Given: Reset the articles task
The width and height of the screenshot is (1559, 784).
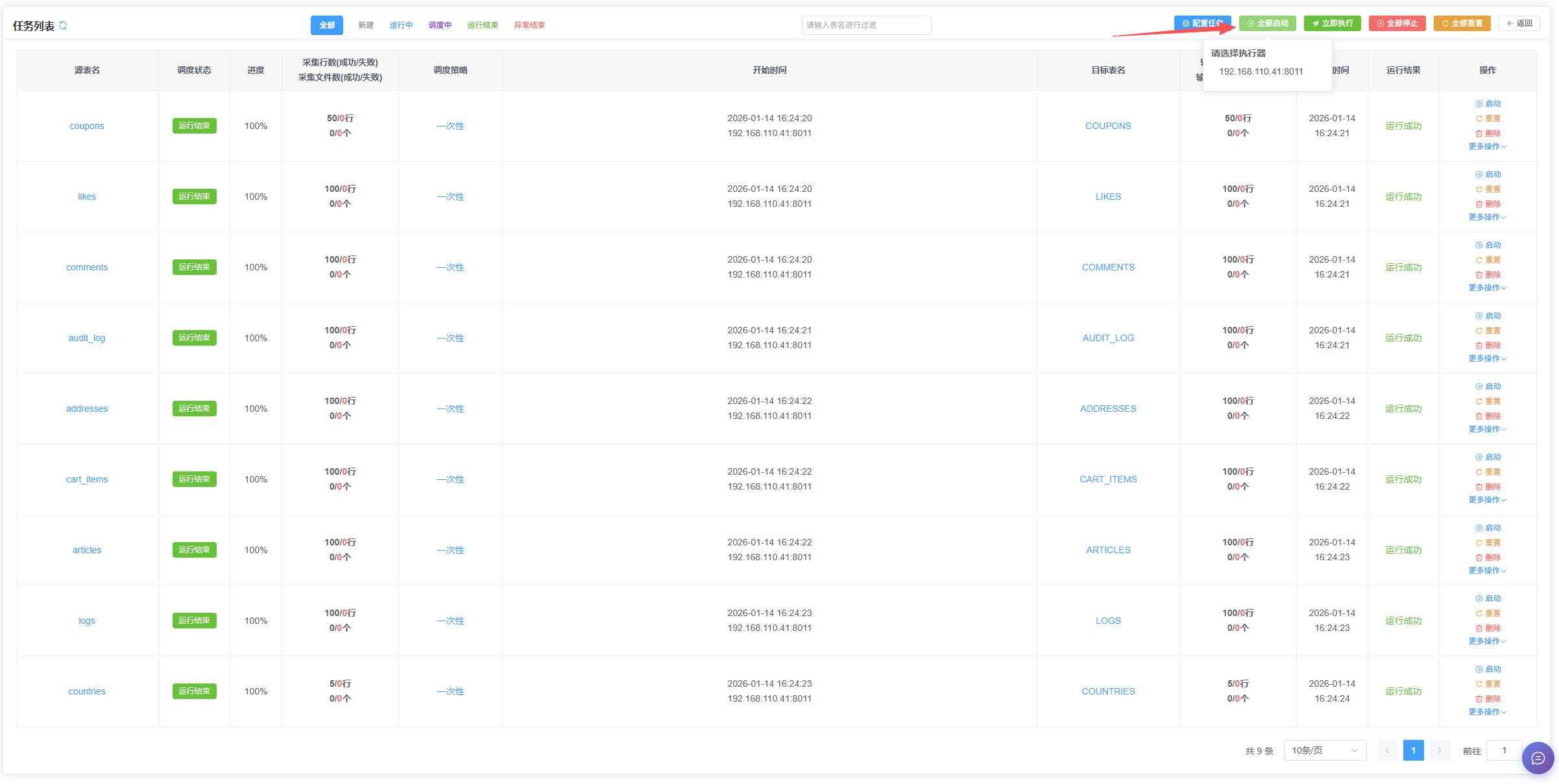Looking at the screenshot, I should tap(1488, 543).
